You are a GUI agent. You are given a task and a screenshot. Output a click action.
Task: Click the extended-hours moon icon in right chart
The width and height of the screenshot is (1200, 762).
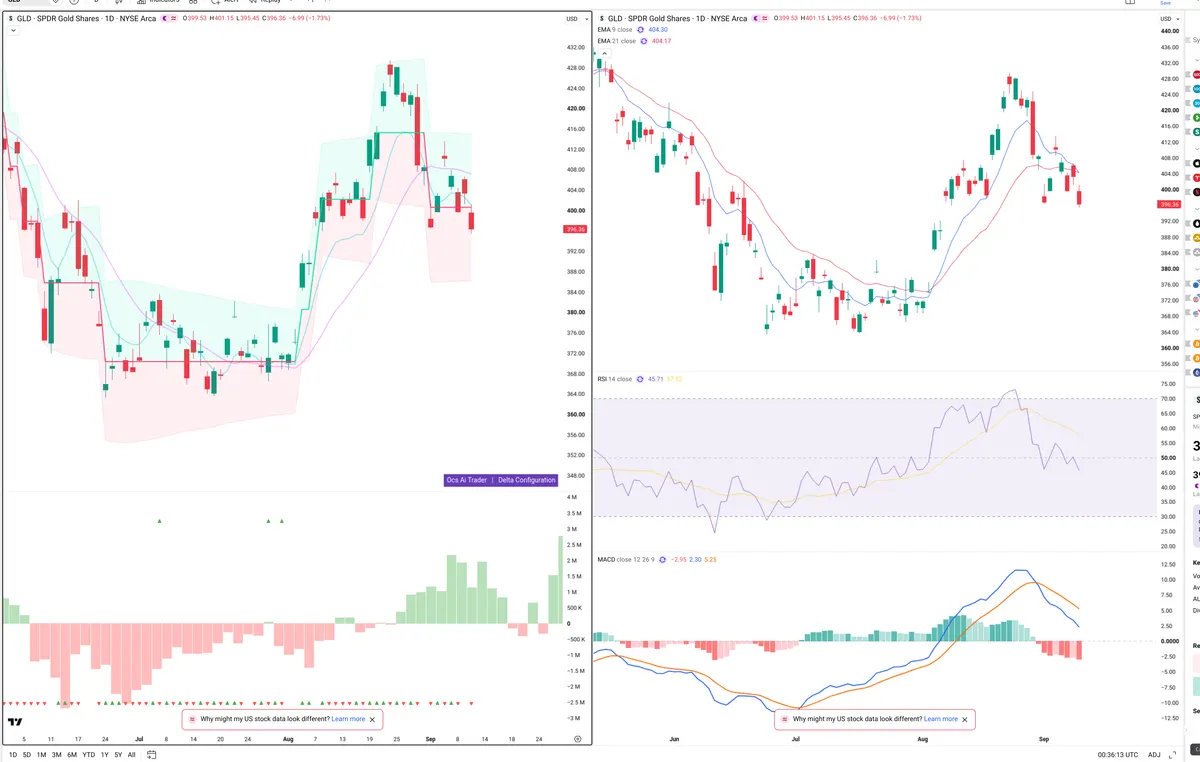pyautogui.click(x=756, y=18)
